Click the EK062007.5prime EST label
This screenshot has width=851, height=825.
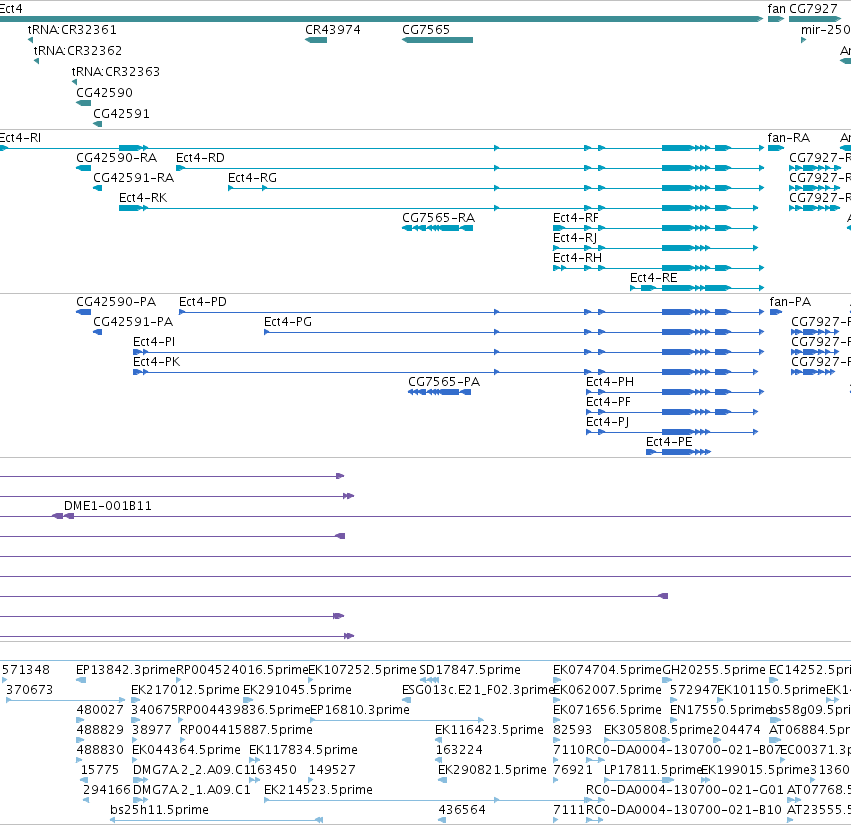tap(607, 690)
